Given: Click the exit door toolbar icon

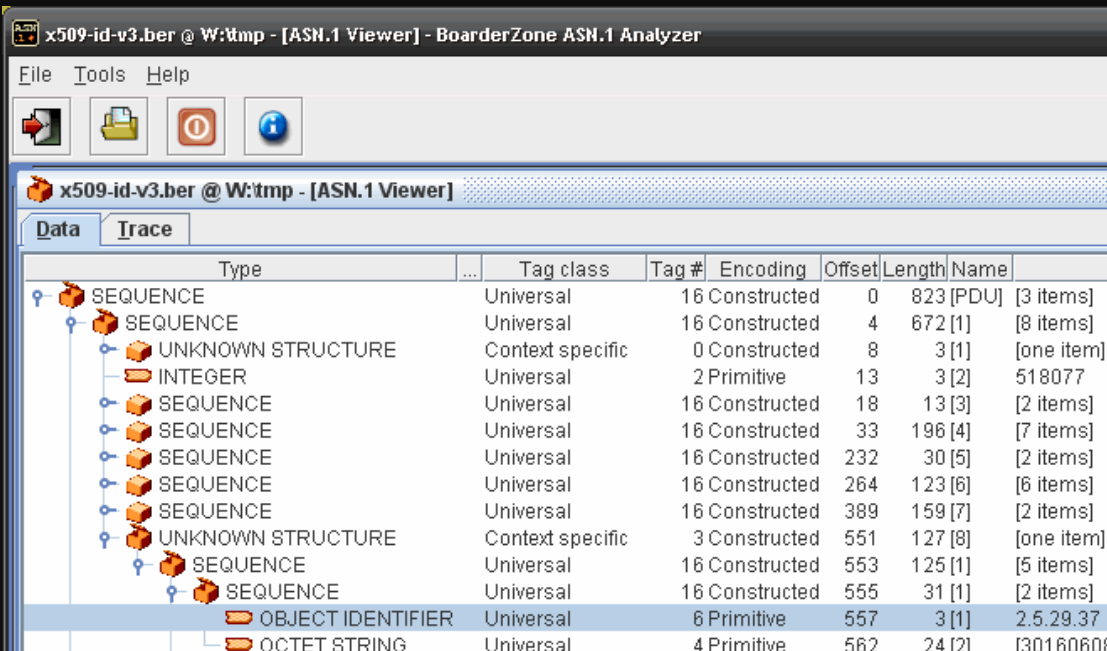Looking at the screenshot, I should (41, 126).
